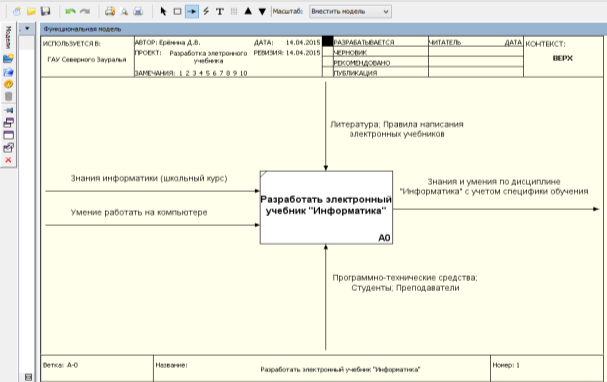
Task: Select the Text tool T icon
Action: click(220, 12)
